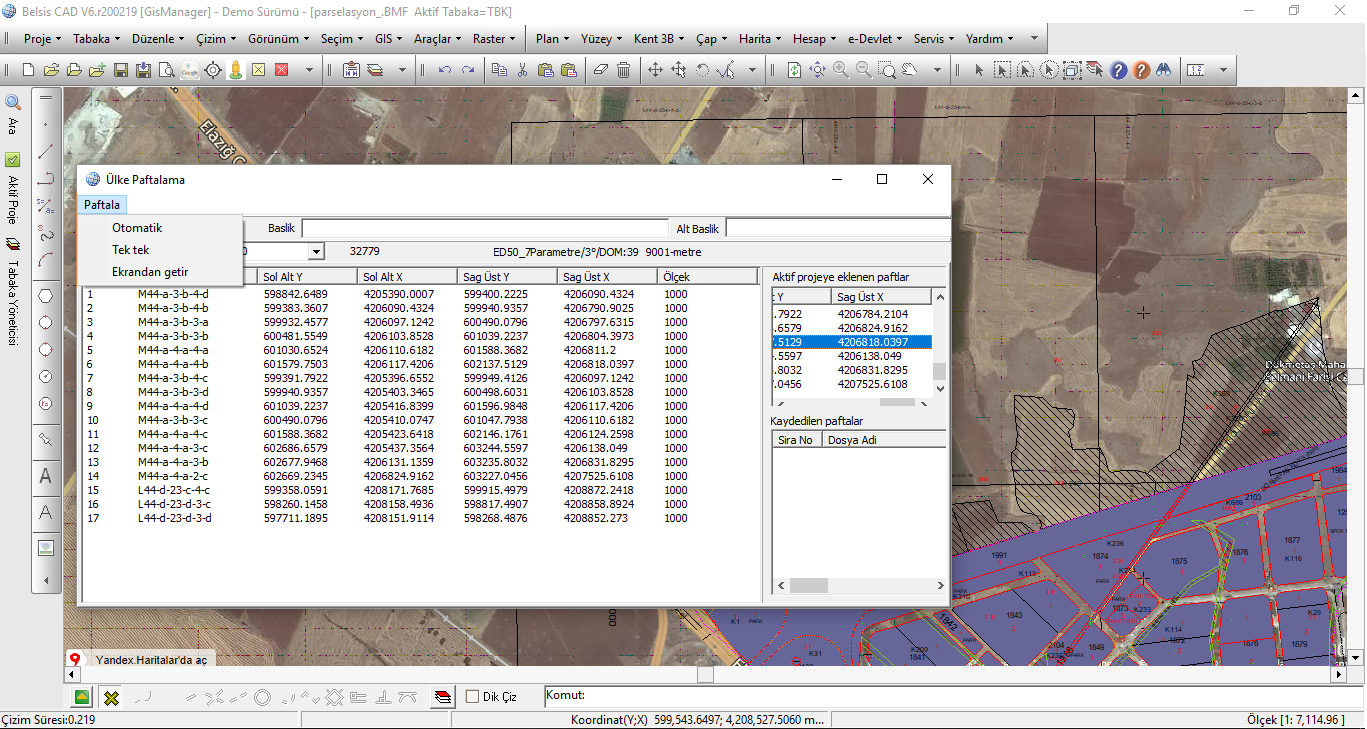
Task: Click the New file icon in the toolbar
Action: click(x=28, y=70)
